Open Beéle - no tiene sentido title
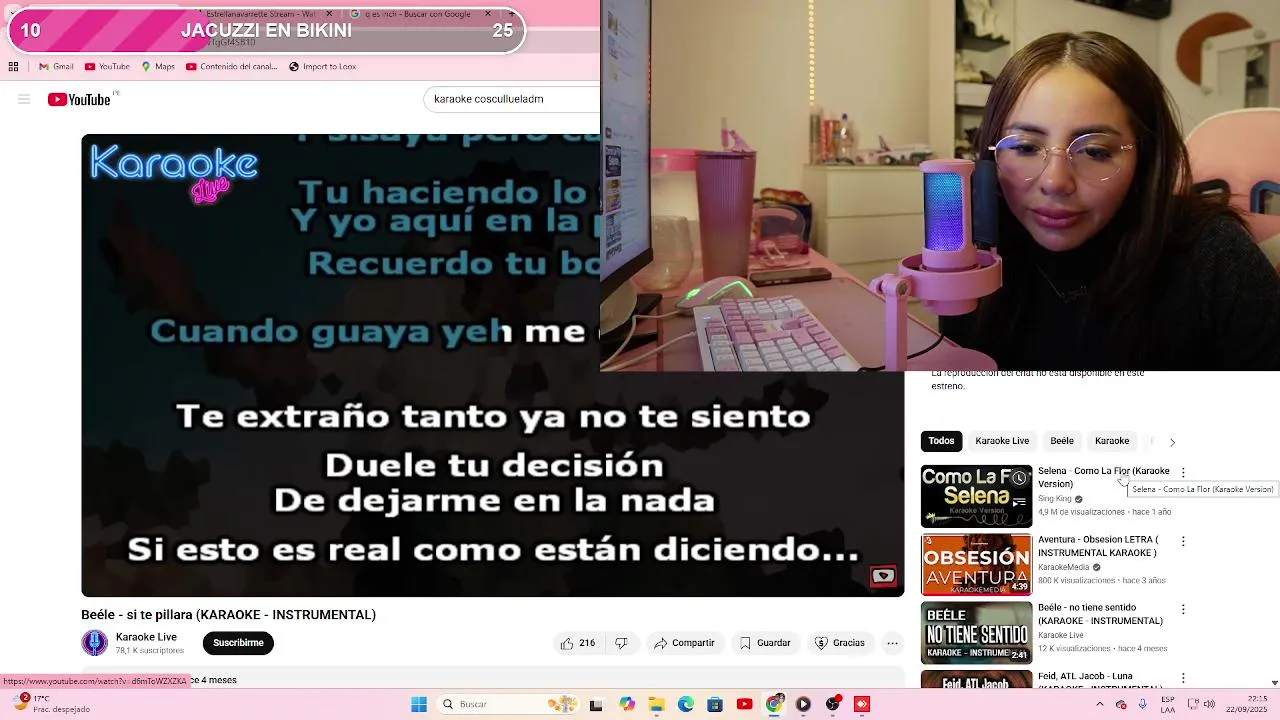This screenshot has width=1280, height=720. point(1100,614)
